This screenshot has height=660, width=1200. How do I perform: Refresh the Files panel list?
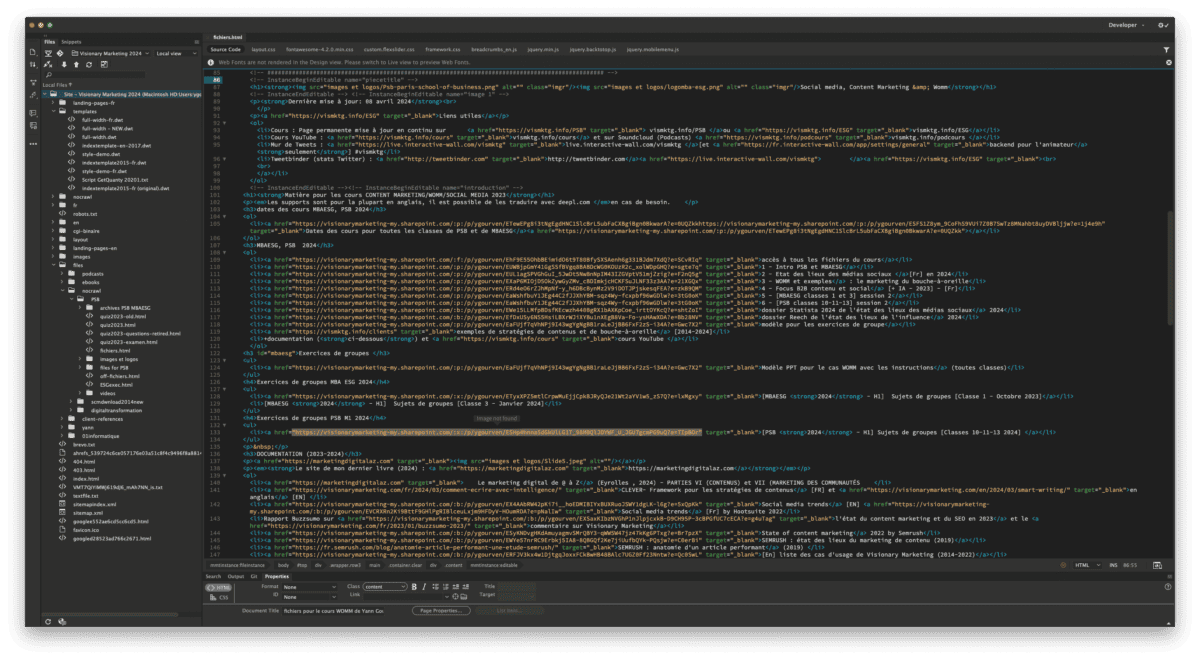[x=89, y=64]
